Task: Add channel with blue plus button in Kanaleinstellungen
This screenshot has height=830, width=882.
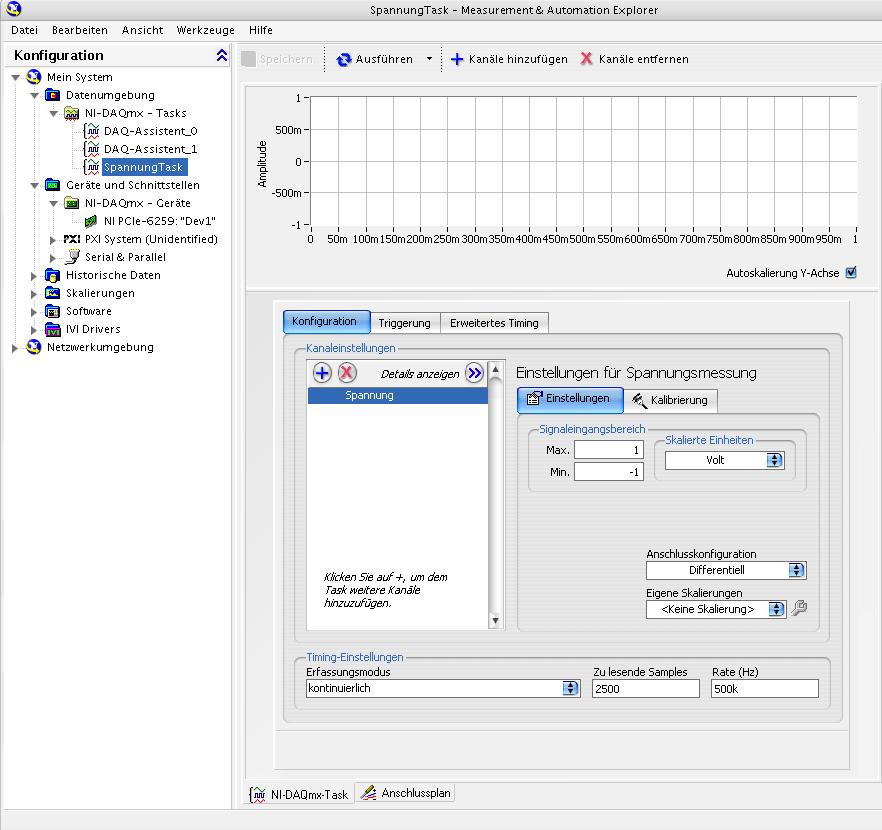Action: (x=322, y=373)
